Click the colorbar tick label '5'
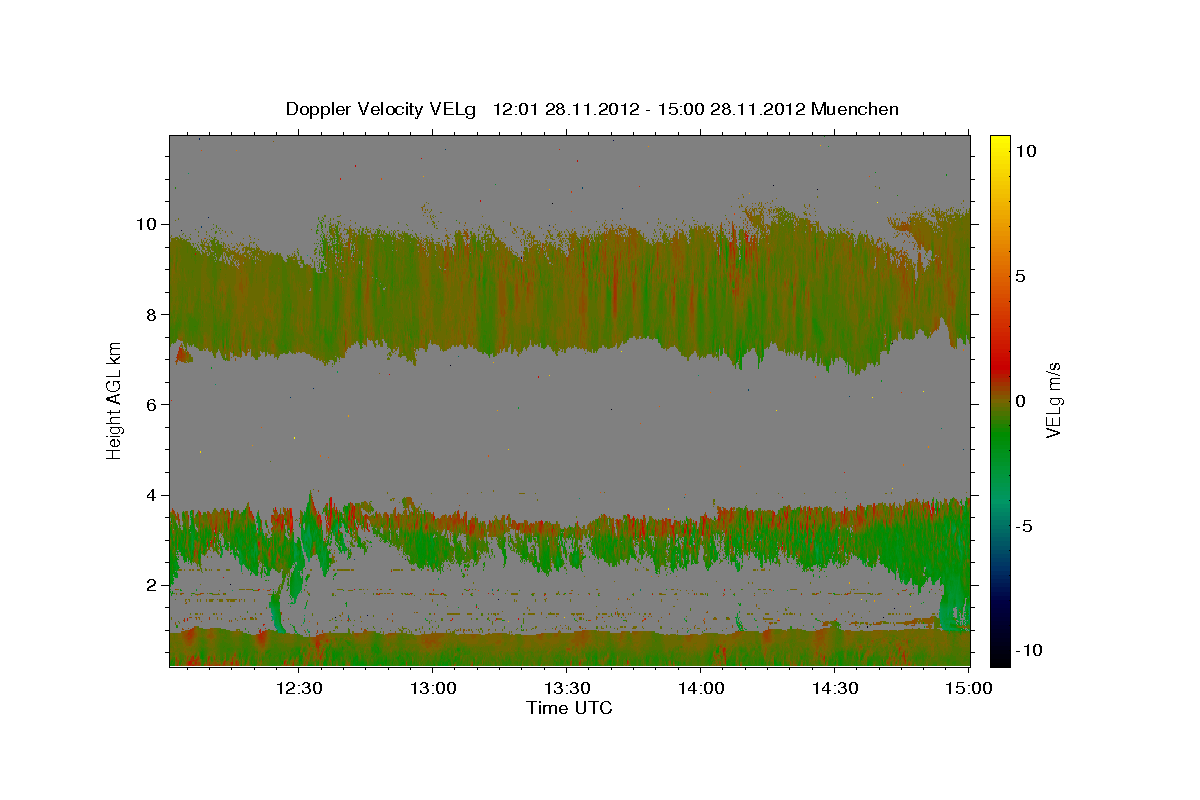This screenshot has width=1200, height=800. pyautogui.click(x=1023, y=276)
